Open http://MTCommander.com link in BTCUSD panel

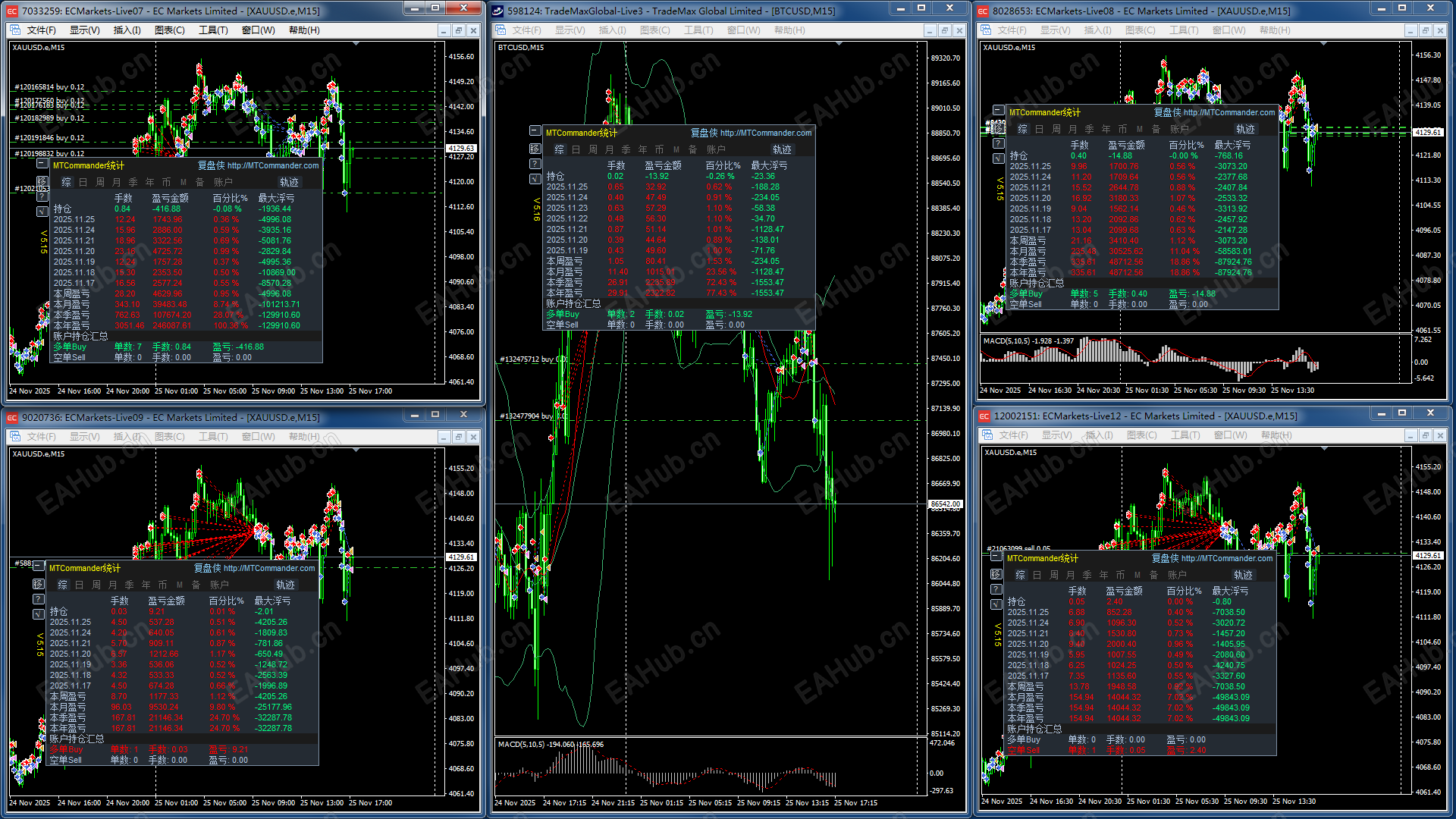765,133
